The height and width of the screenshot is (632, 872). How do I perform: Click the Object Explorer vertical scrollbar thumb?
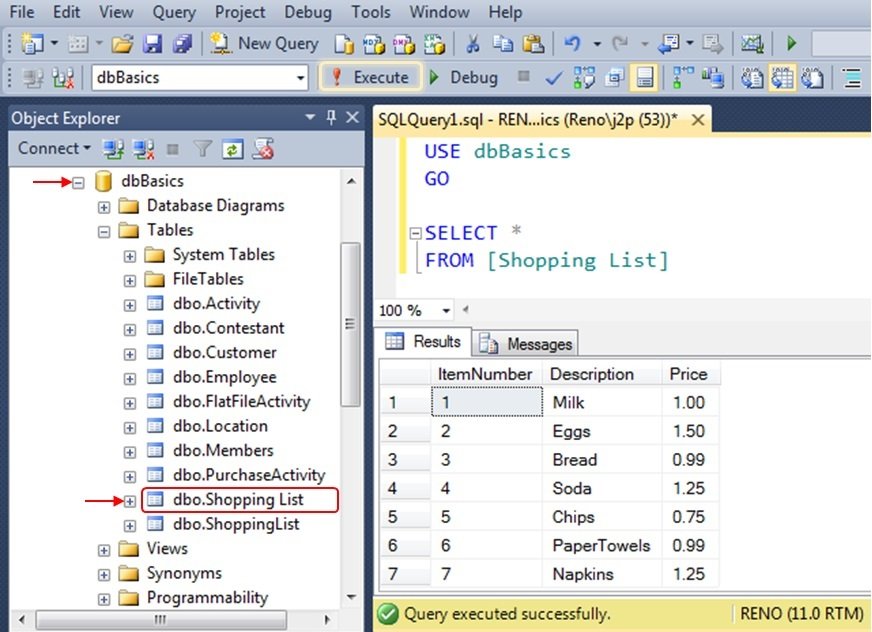coord(350,325)
